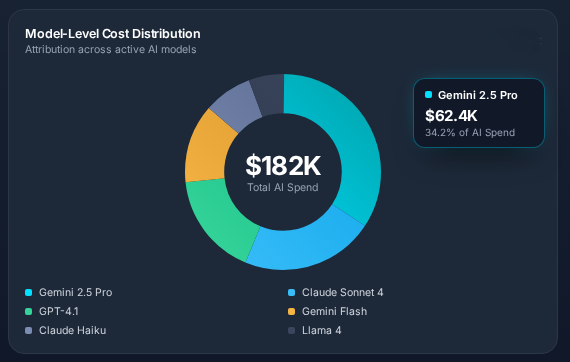Click the dark legend swatch beside Llama 4

coord(292,330)
